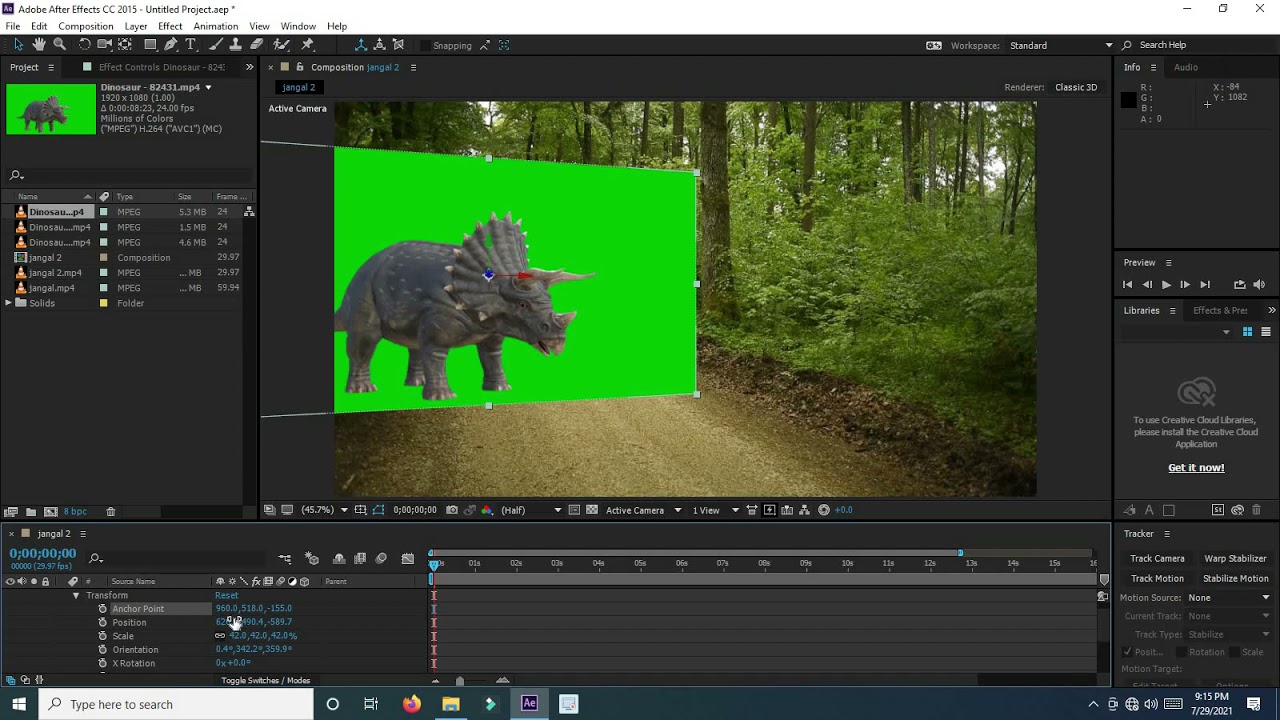
Task: Click the Stabilize Motion button
Action: (1235, 578)
